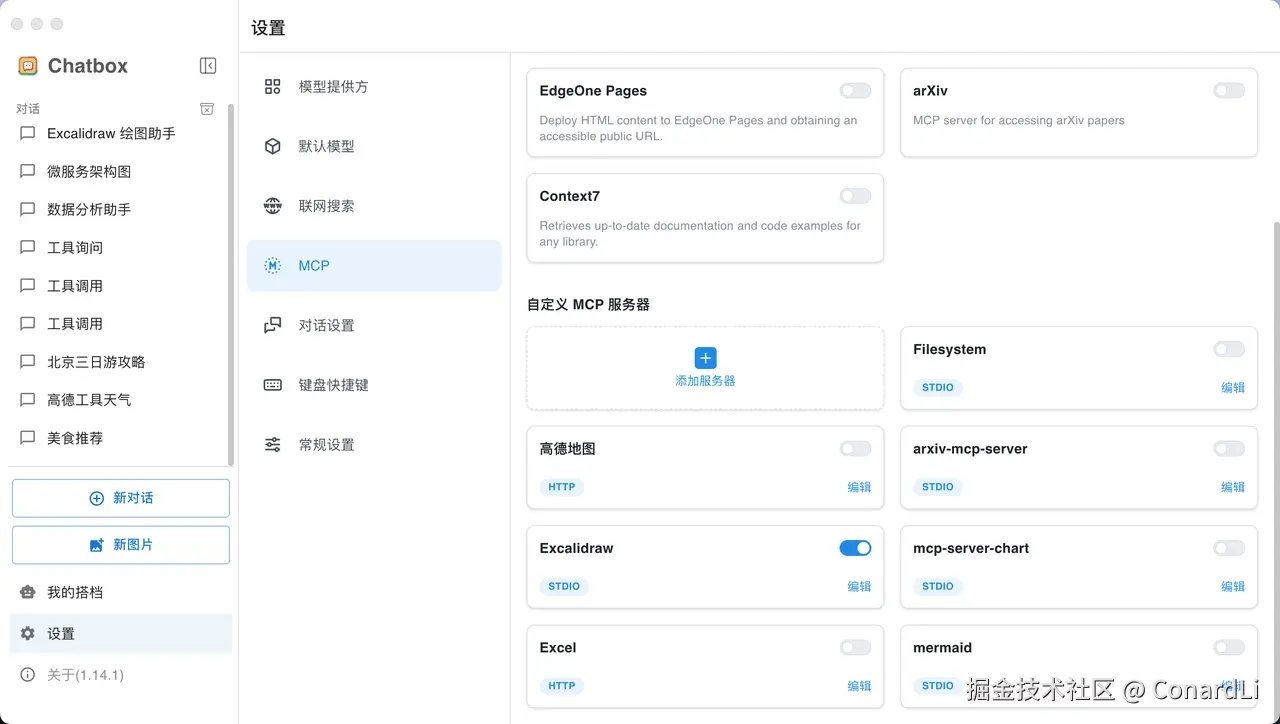This screenshot has width=1280, height=724.
Task: Start a 新对话
Action: 121,498
